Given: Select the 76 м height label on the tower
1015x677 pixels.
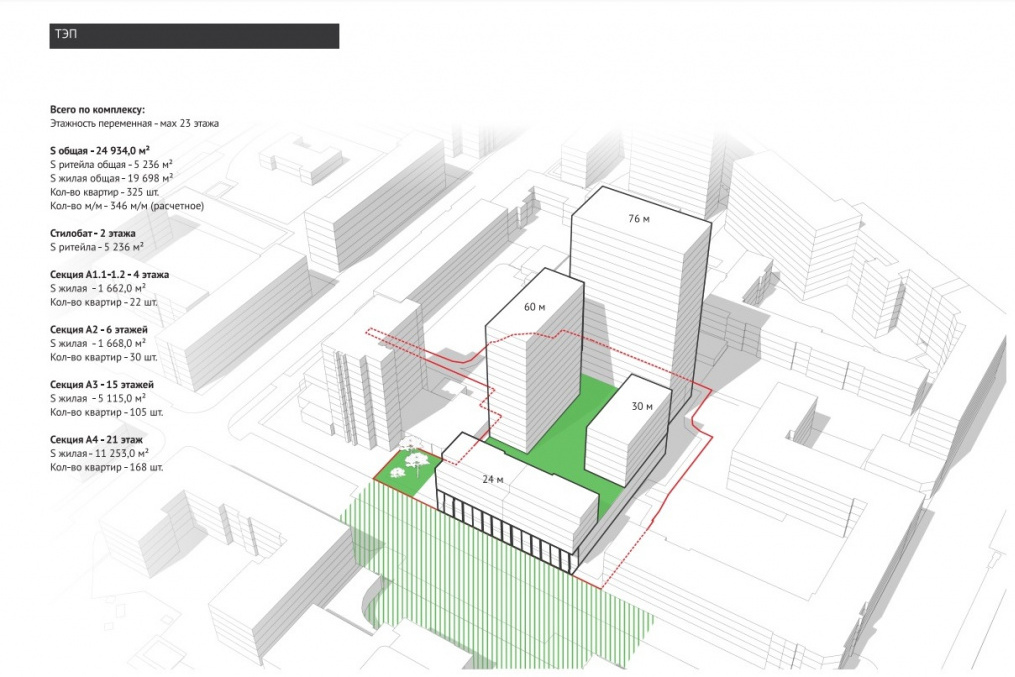Looking at the screenshot, I should [637, 219].
